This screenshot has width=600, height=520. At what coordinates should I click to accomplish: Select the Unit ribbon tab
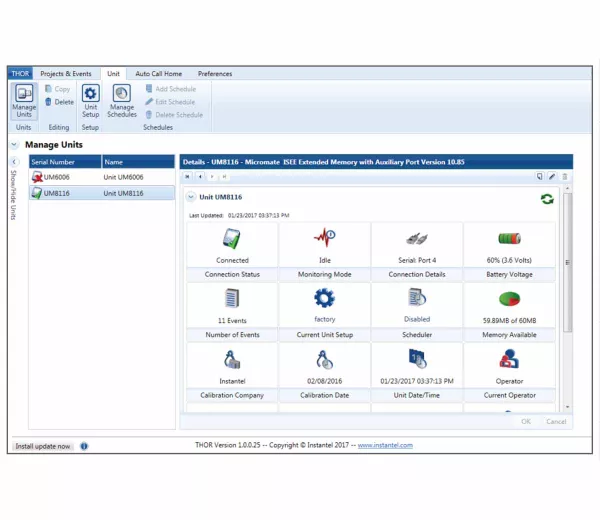pos(113,73)
